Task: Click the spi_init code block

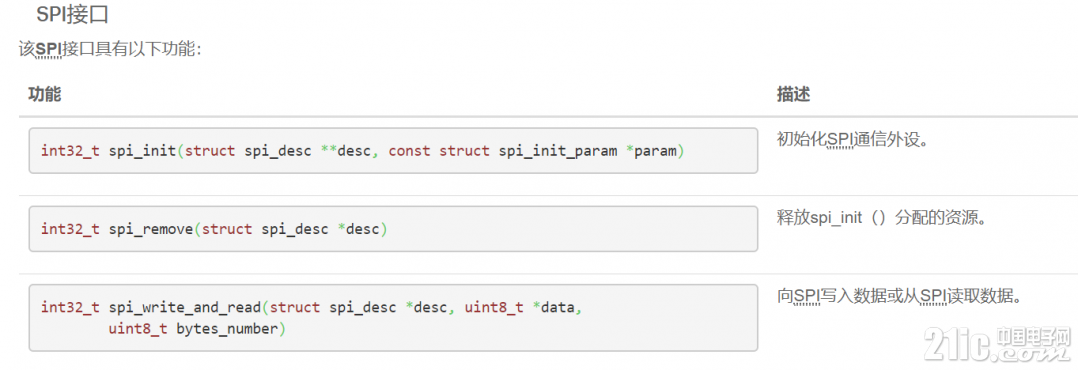Action: [x=393, y=151]
